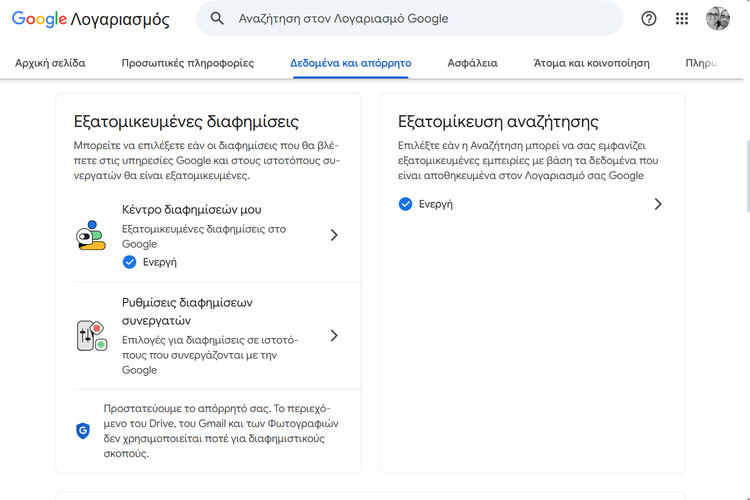This screenshot has height=500, width=750.
Task: Click Ενεργή checkmark under Εξατομίκευση αναζήτησης
Action: [x=405, y=204]
